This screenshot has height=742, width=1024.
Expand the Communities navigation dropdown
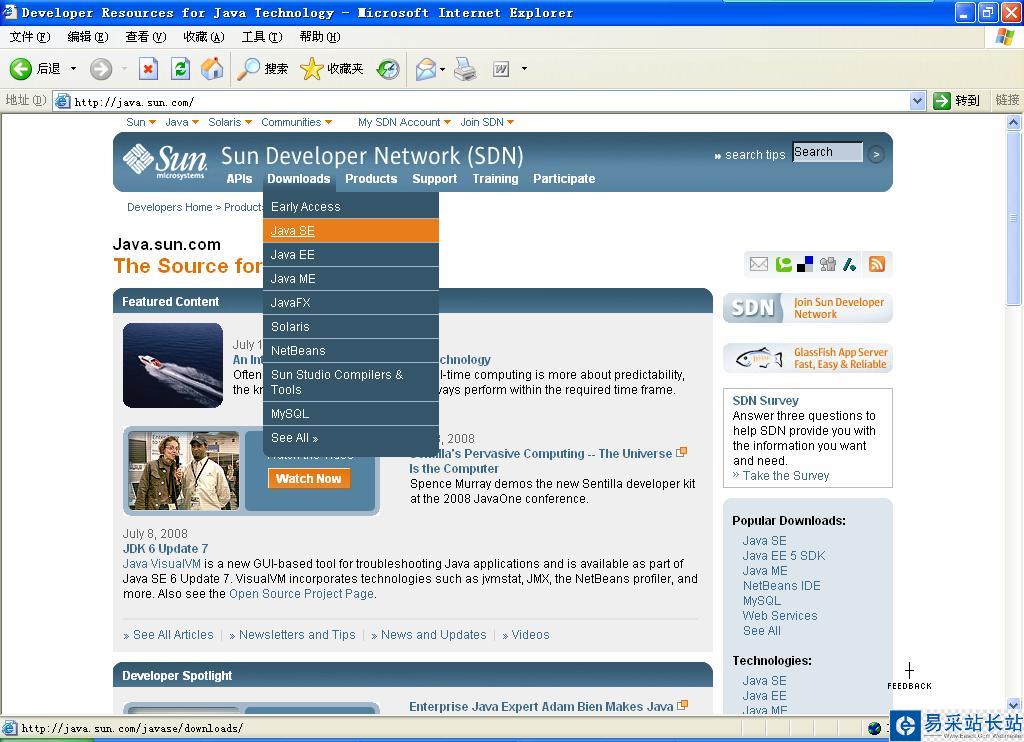[328, 122]
